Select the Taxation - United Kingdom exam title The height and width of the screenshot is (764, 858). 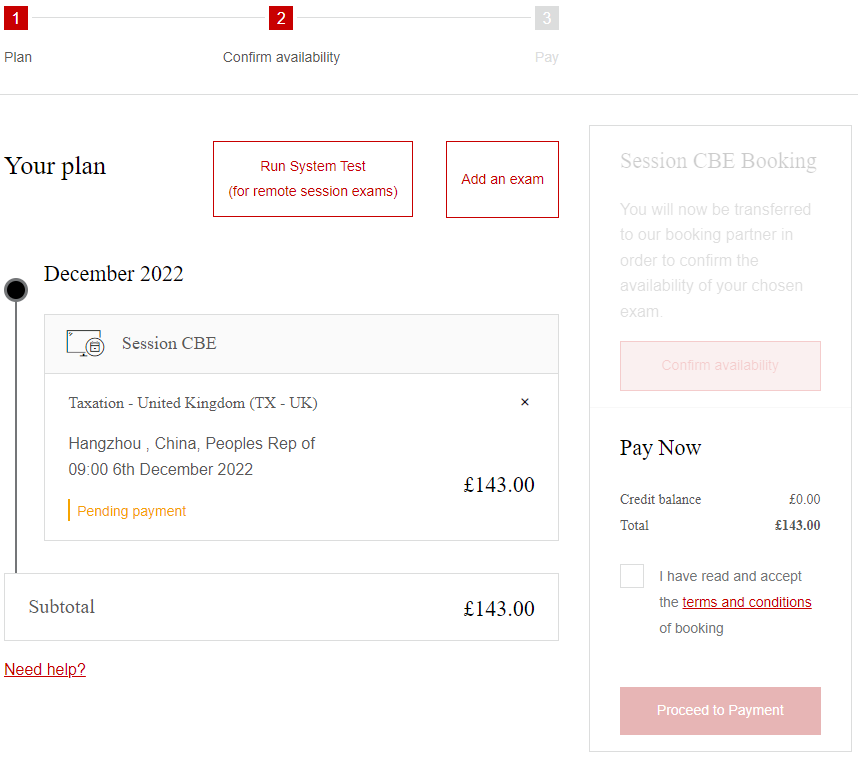pyautogui.click(x=193, y=403)
